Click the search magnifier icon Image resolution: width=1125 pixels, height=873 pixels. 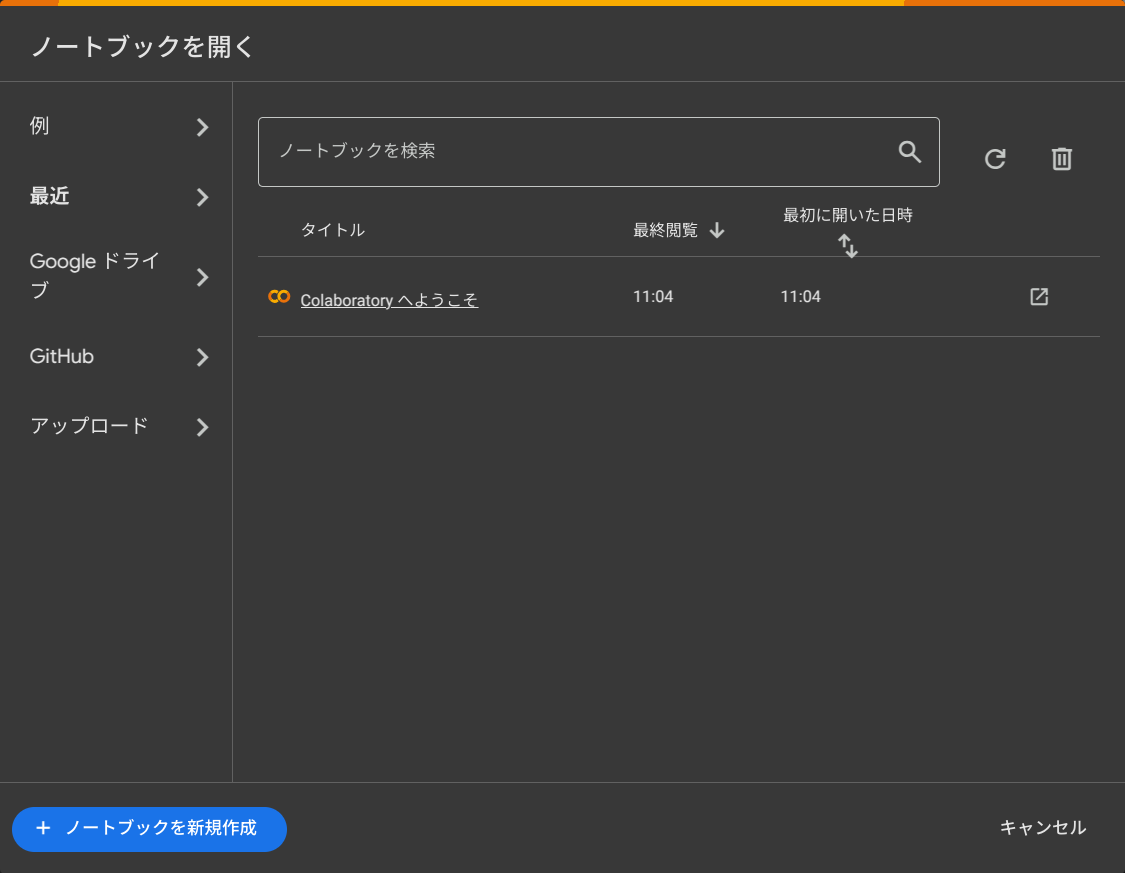pyautogui.click(x=910, y=151)
